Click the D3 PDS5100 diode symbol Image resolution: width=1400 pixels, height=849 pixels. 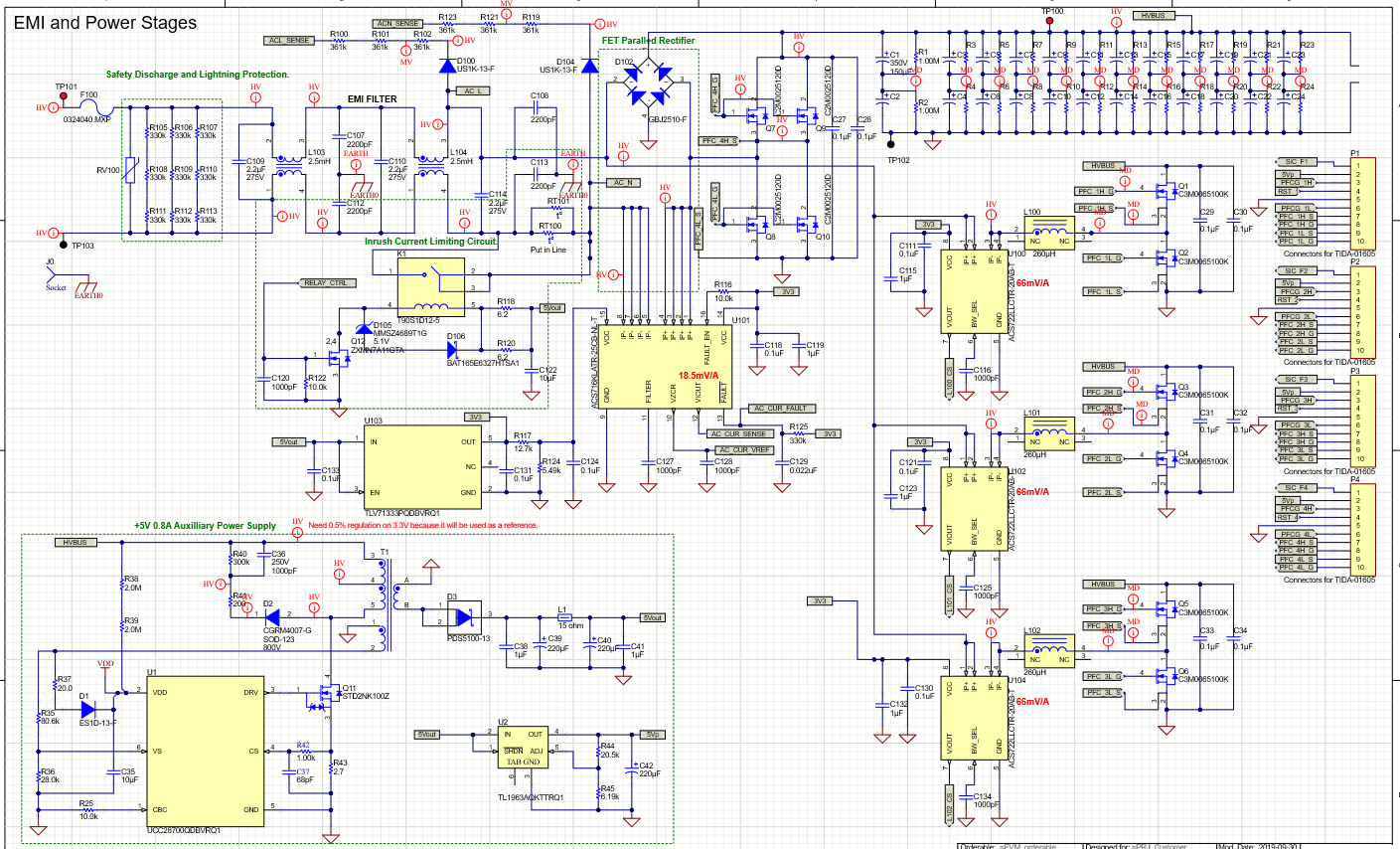pyautogui.click(x=464, y=613)
